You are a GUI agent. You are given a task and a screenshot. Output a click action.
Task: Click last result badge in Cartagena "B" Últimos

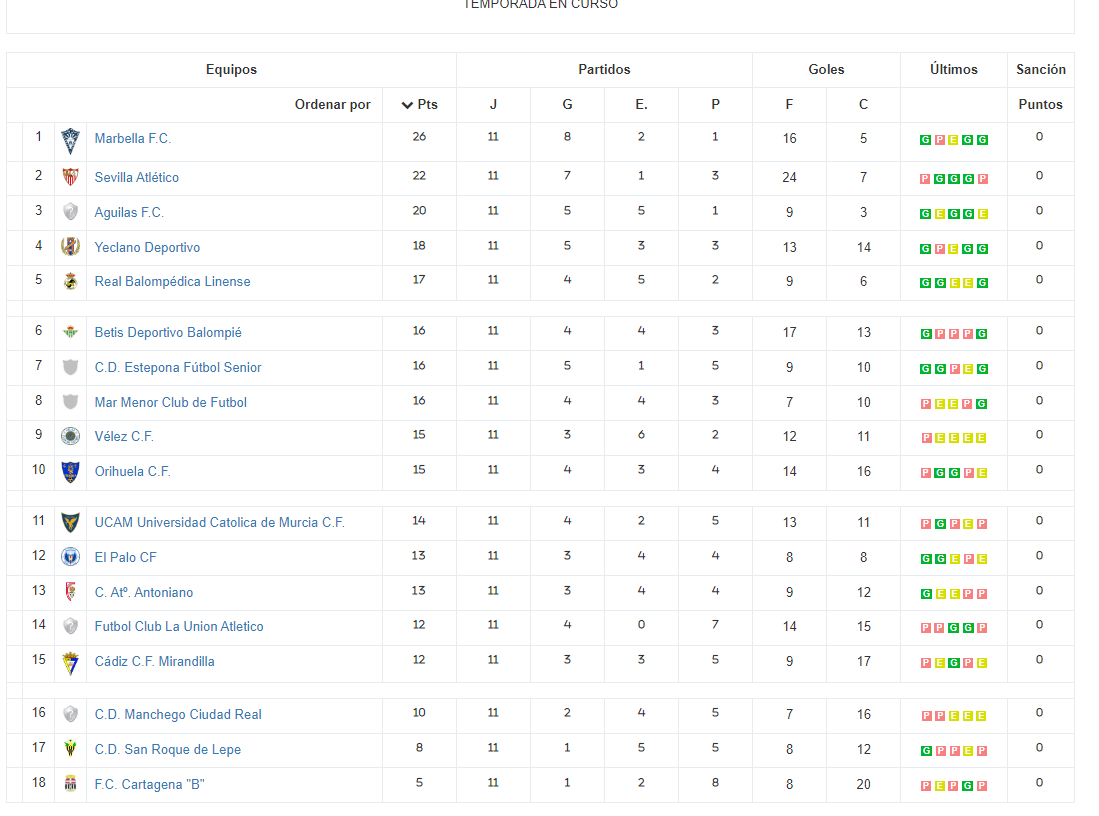click(x=982, y=786)
